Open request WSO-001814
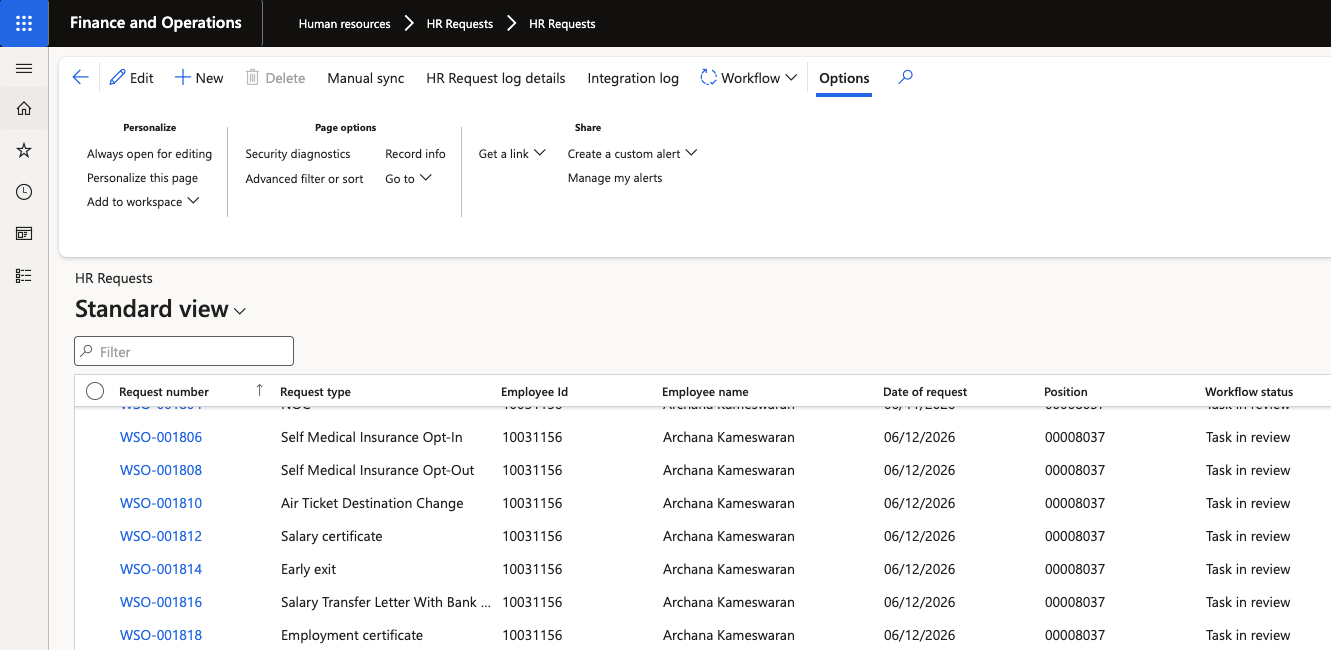This screenshot has height=650, width=1331. [x=161, y=569]
